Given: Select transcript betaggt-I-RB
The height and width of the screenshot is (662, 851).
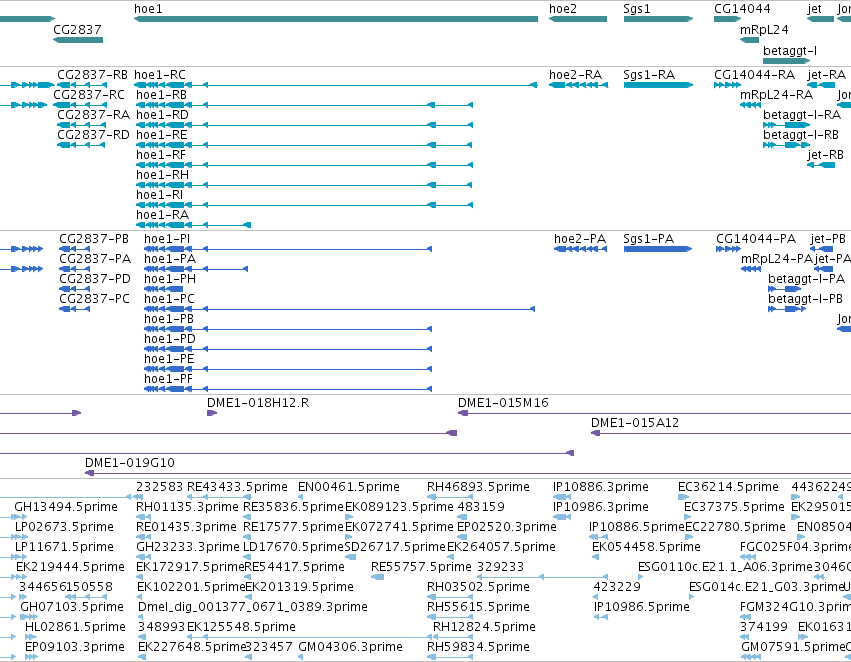Looking at the screenshot, I should pyautogui.click(x=786, y=145).
